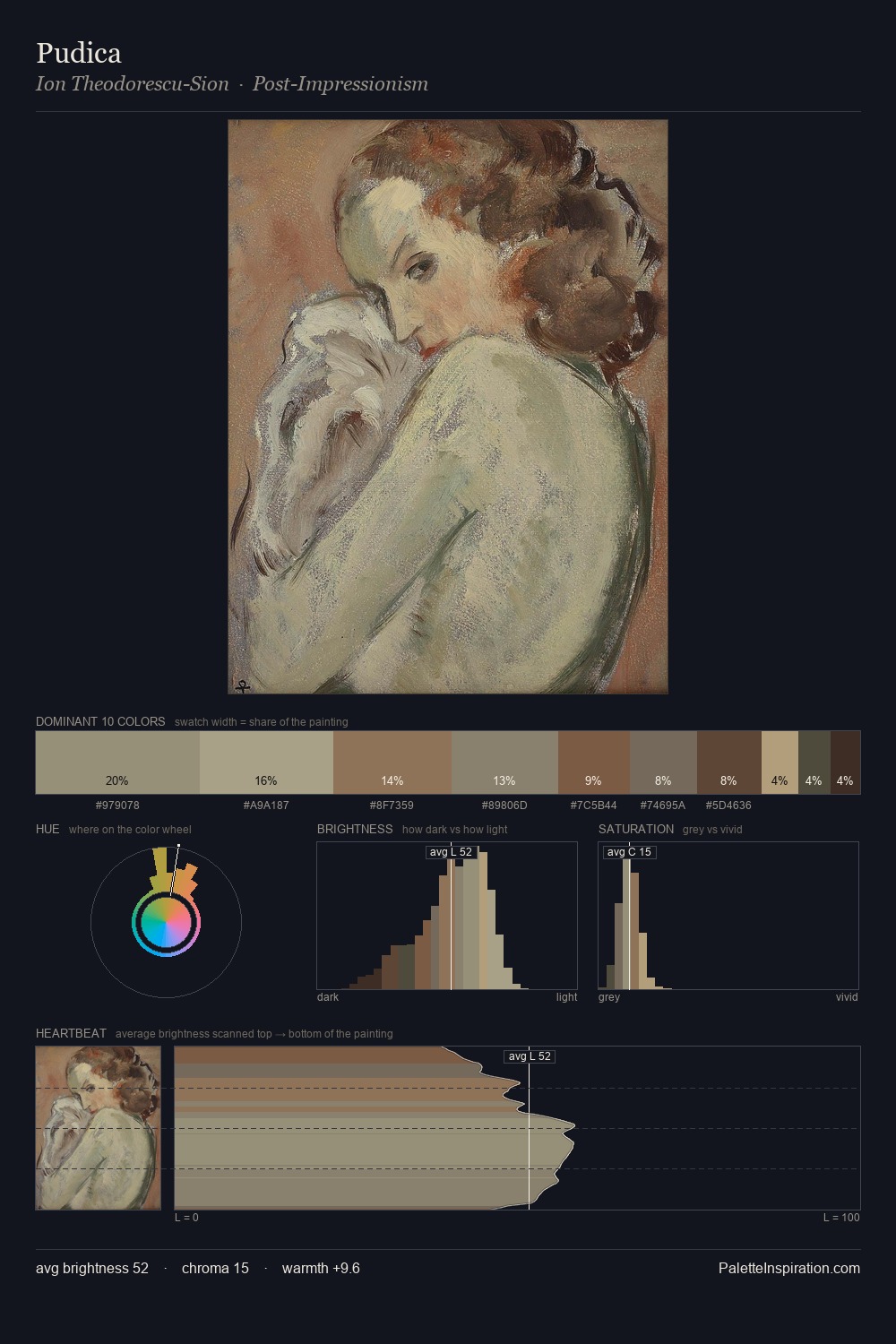Click the 'grey' axis label
The image size is (896, 1344).
(x=609, y=997)
